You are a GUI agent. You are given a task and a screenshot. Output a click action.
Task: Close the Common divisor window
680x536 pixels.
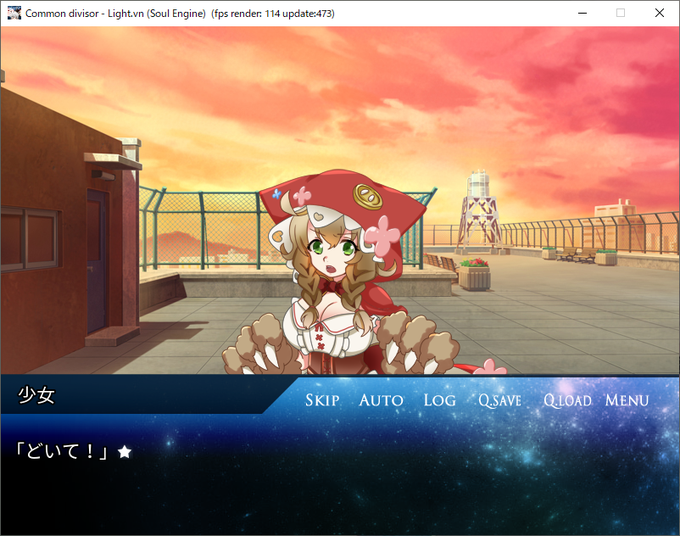659,13
